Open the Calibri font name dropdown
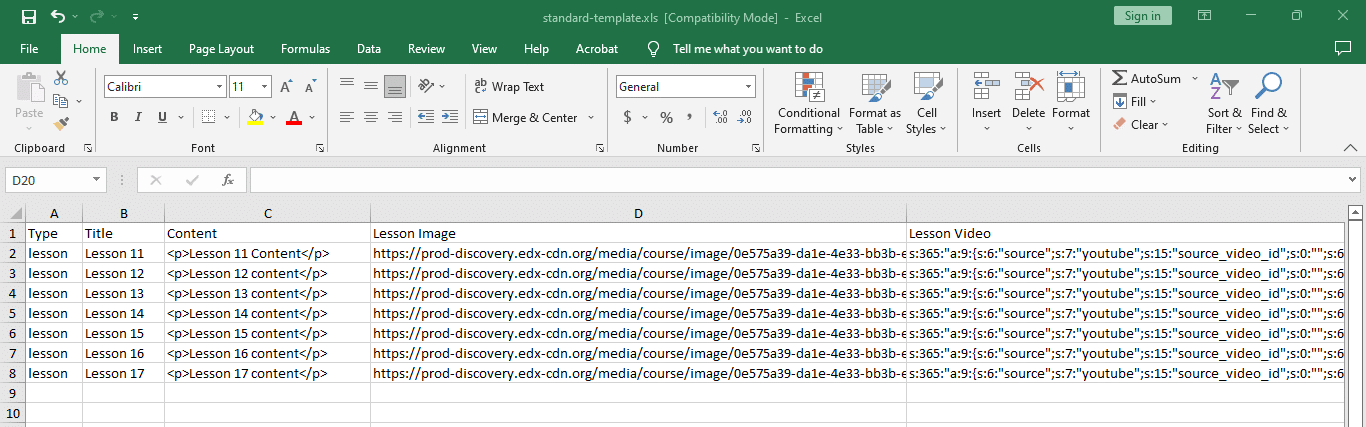 219,87
